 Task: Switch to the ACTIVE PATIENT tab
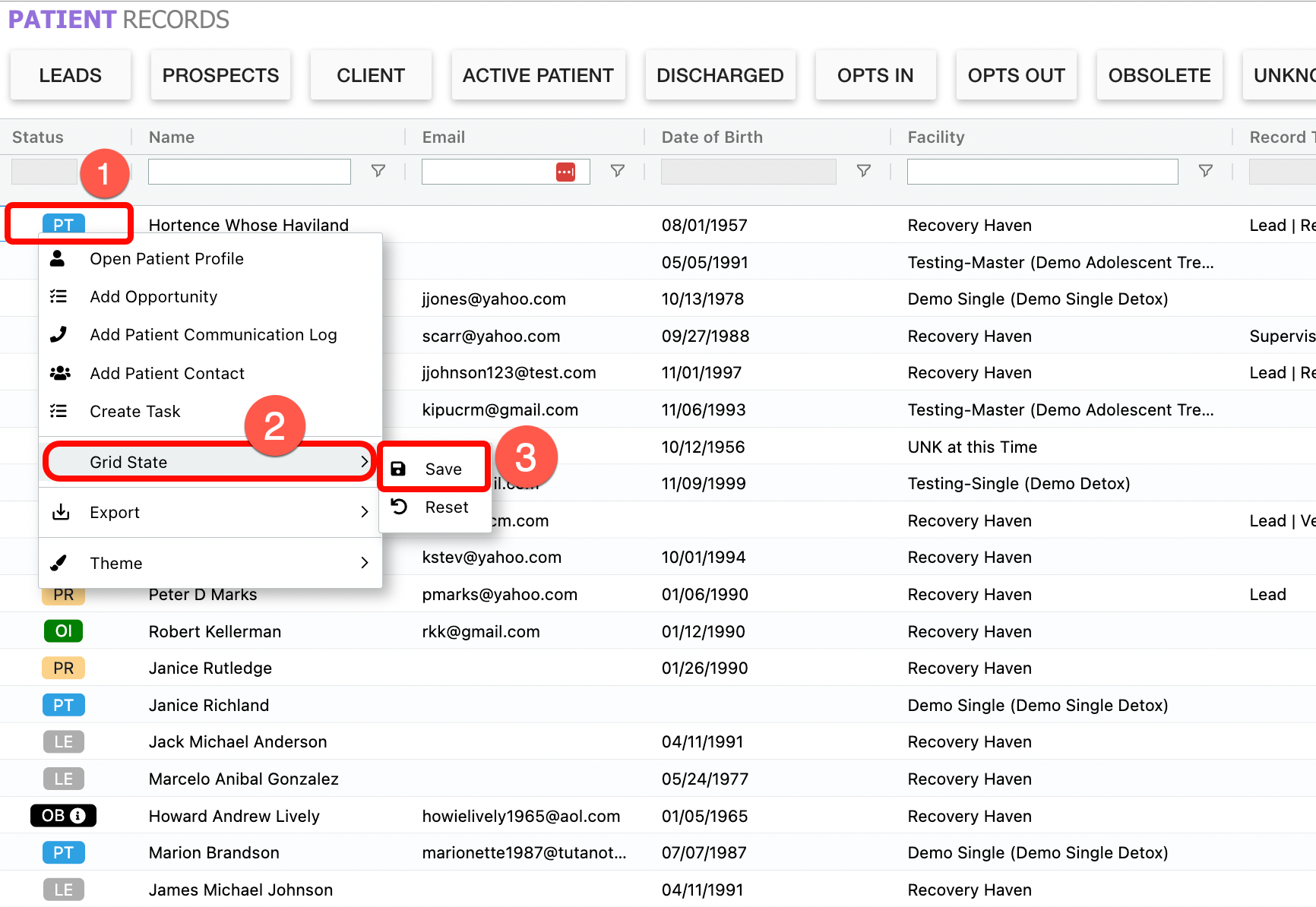538,74
